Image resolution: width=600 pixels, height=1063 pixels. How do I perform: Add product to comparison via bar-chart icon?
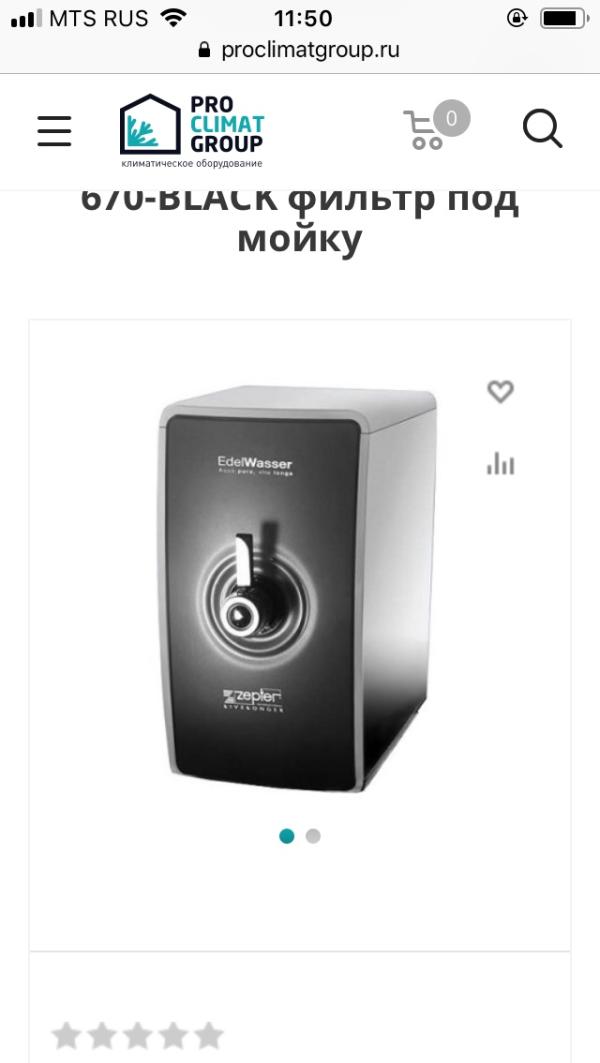click(x=500, y=464)
